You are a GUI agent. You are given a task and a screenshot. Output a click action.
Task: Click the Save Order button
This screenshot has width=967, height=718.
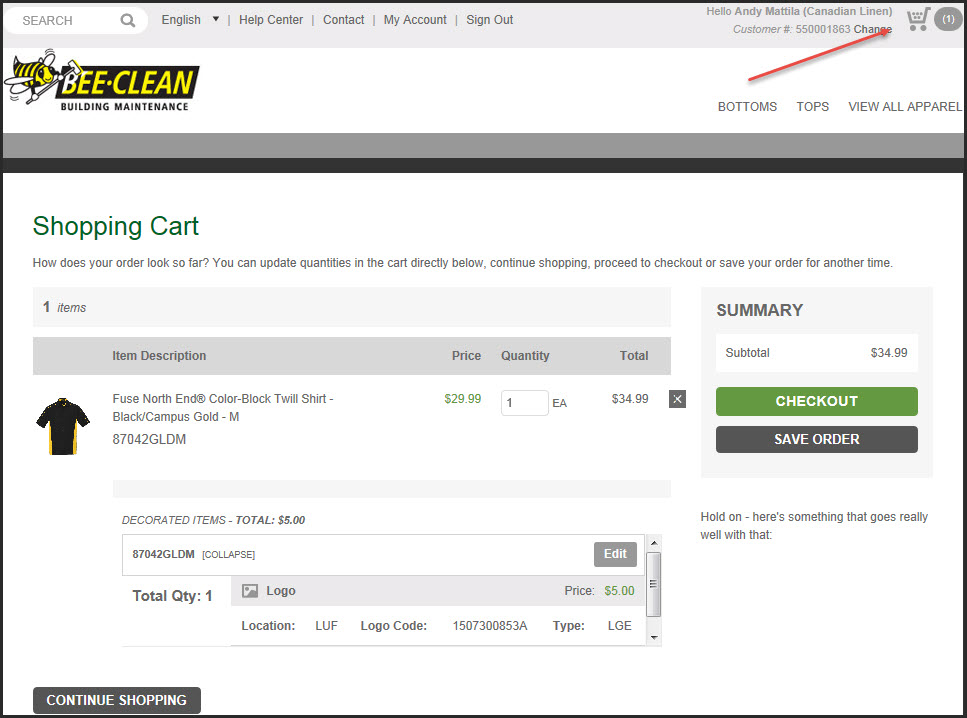tap(816, 439)
